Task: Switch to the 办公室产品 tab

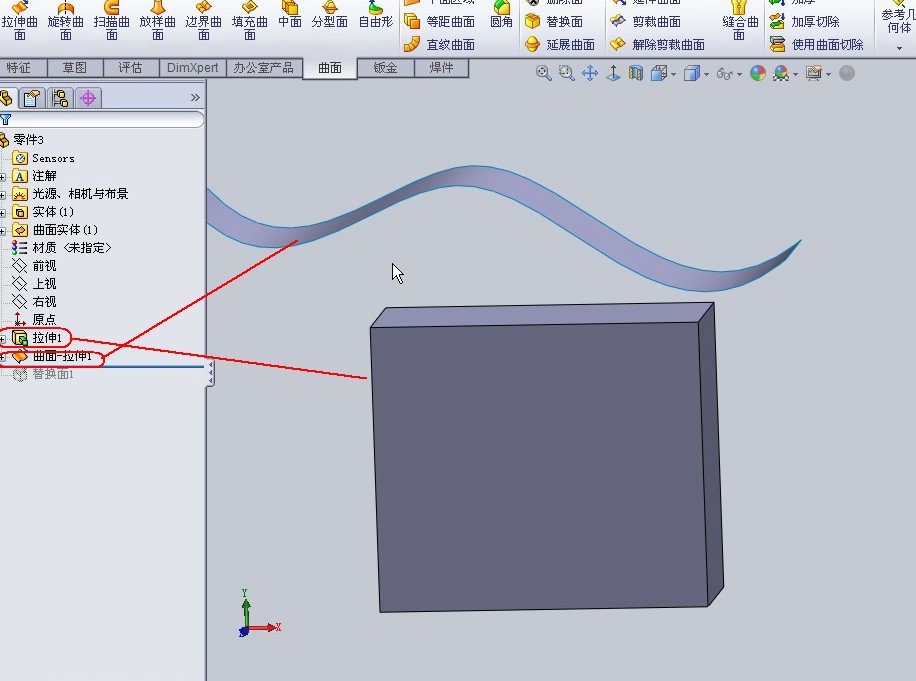Action: coord(264,68)
